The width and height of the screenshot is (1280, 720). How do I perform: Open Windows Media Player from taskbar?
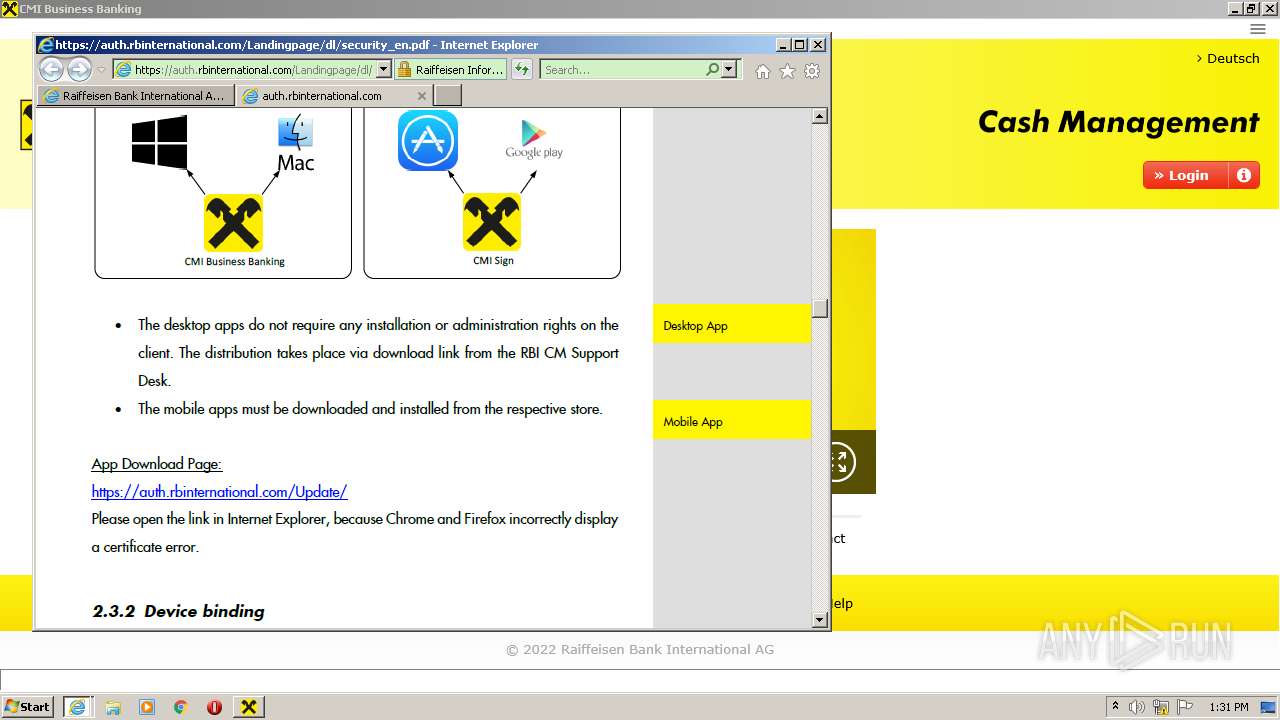click(x=147, y=707)
